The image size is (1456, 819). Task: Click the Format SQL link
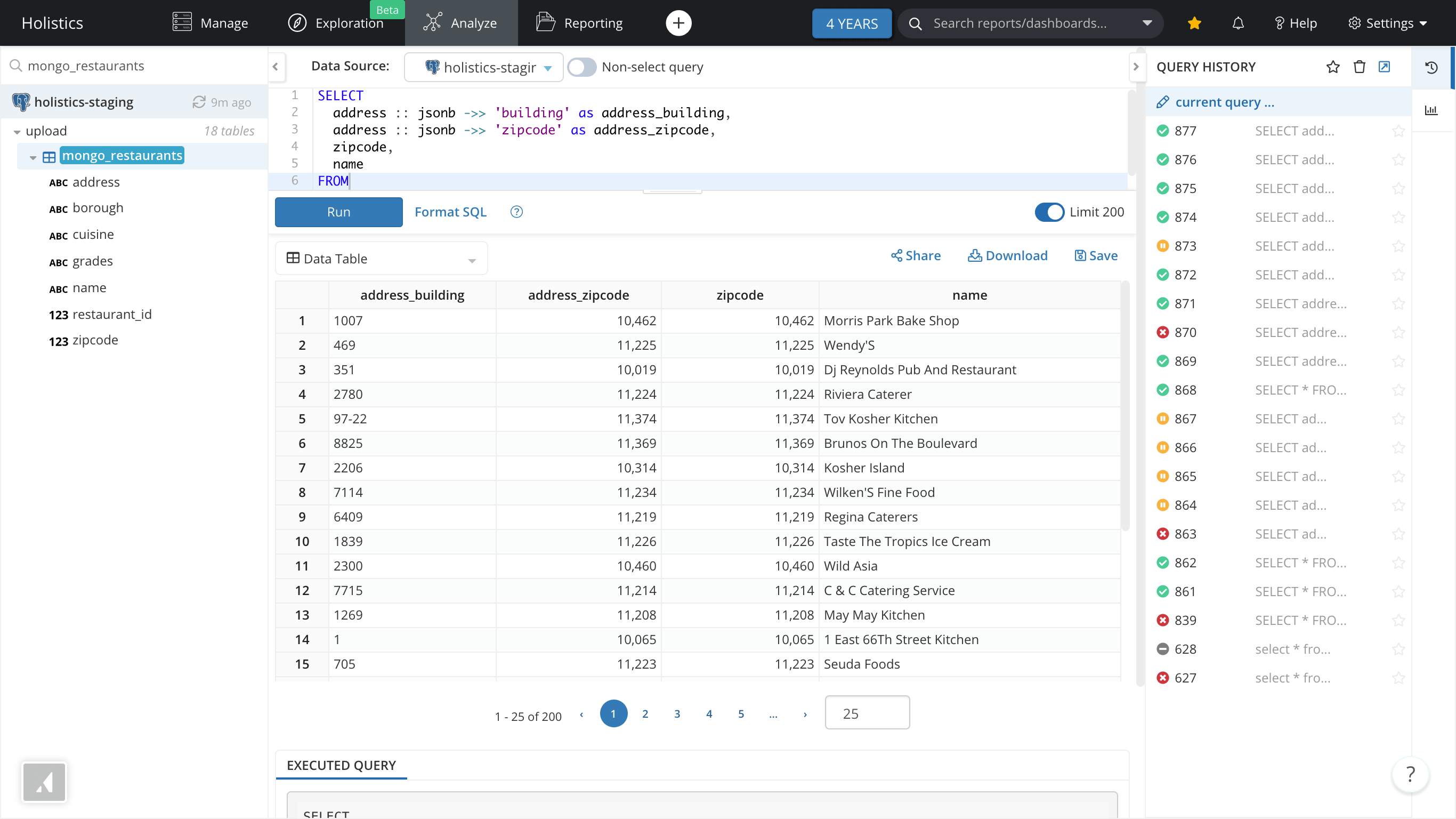pos(450,212)
